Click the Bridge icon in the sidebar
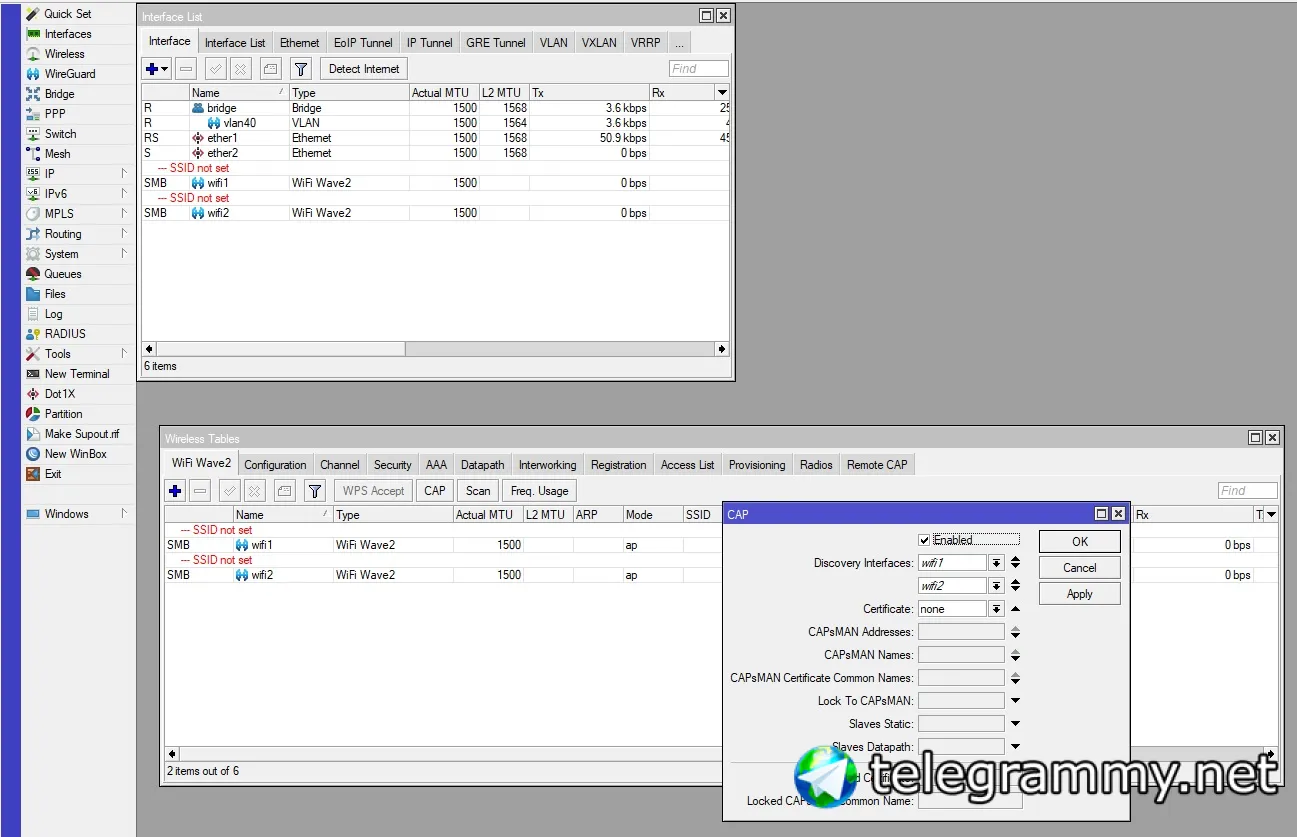1297x837 pixels. [33, 94]
